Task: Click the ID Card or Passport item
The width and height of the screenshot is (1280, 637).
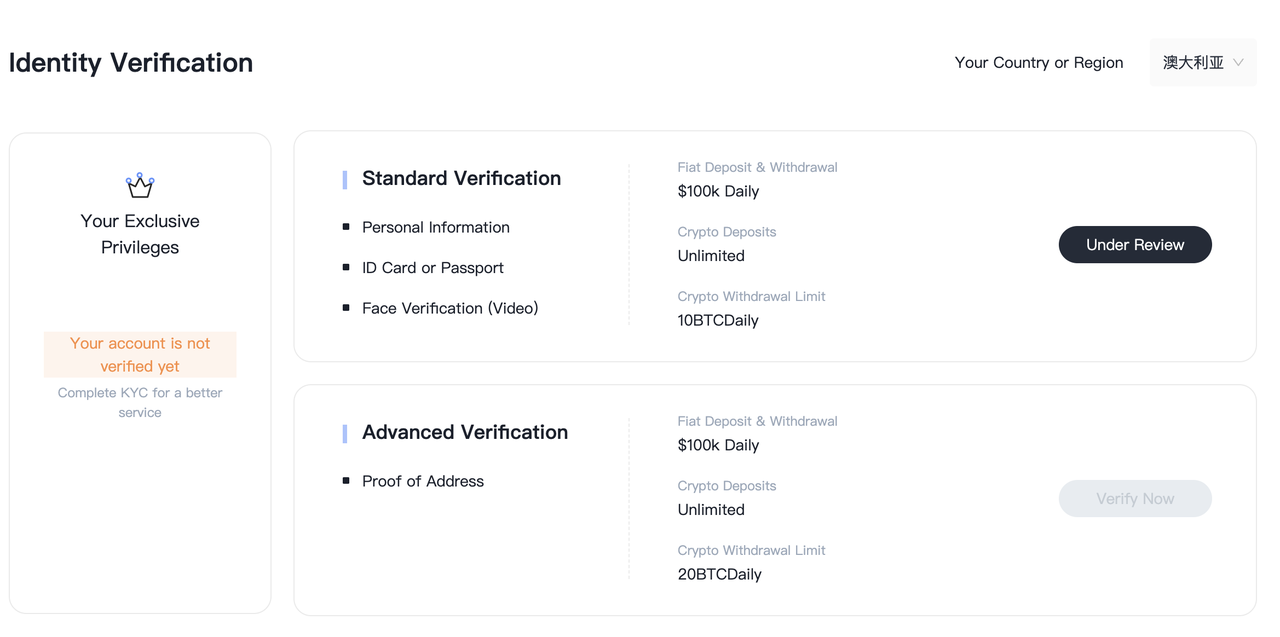Action: pos(432,268)
